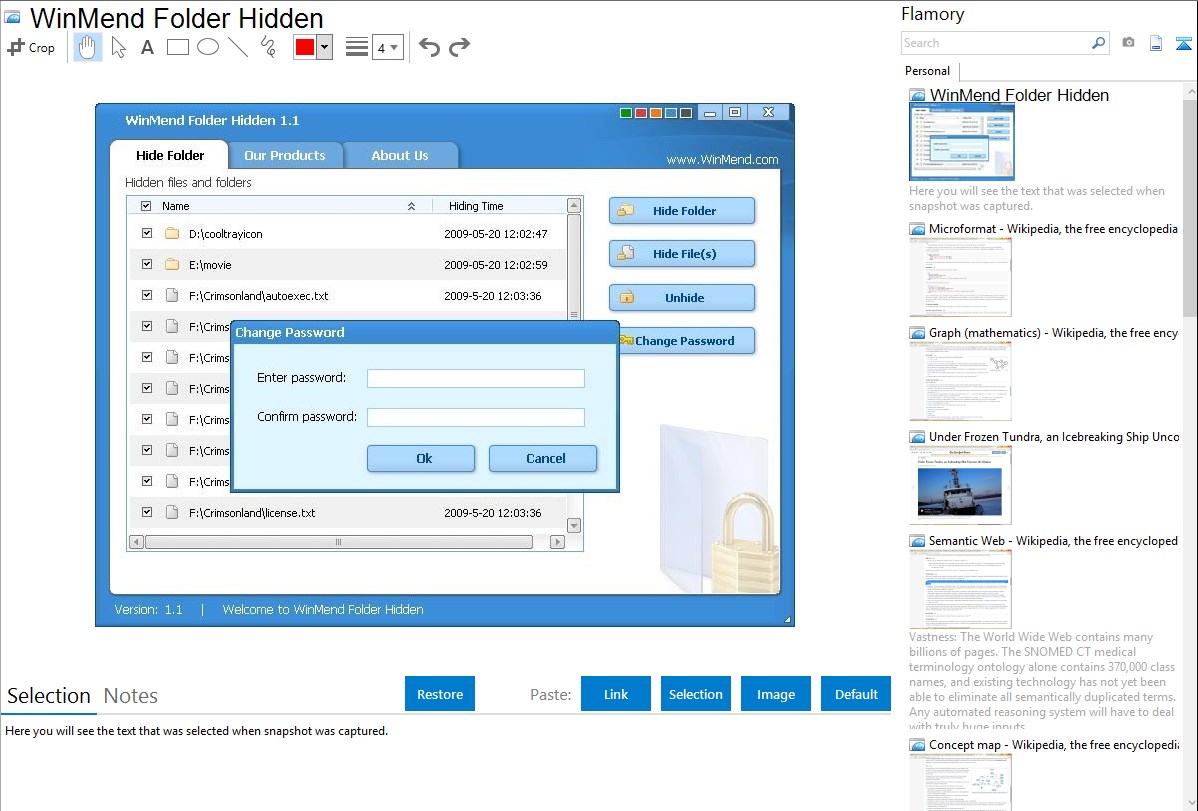Choose the text annotation tool A
Image resolution: width=1198 pixels, height=811 pixels.
pyautogui.click(x=147, y=47)
